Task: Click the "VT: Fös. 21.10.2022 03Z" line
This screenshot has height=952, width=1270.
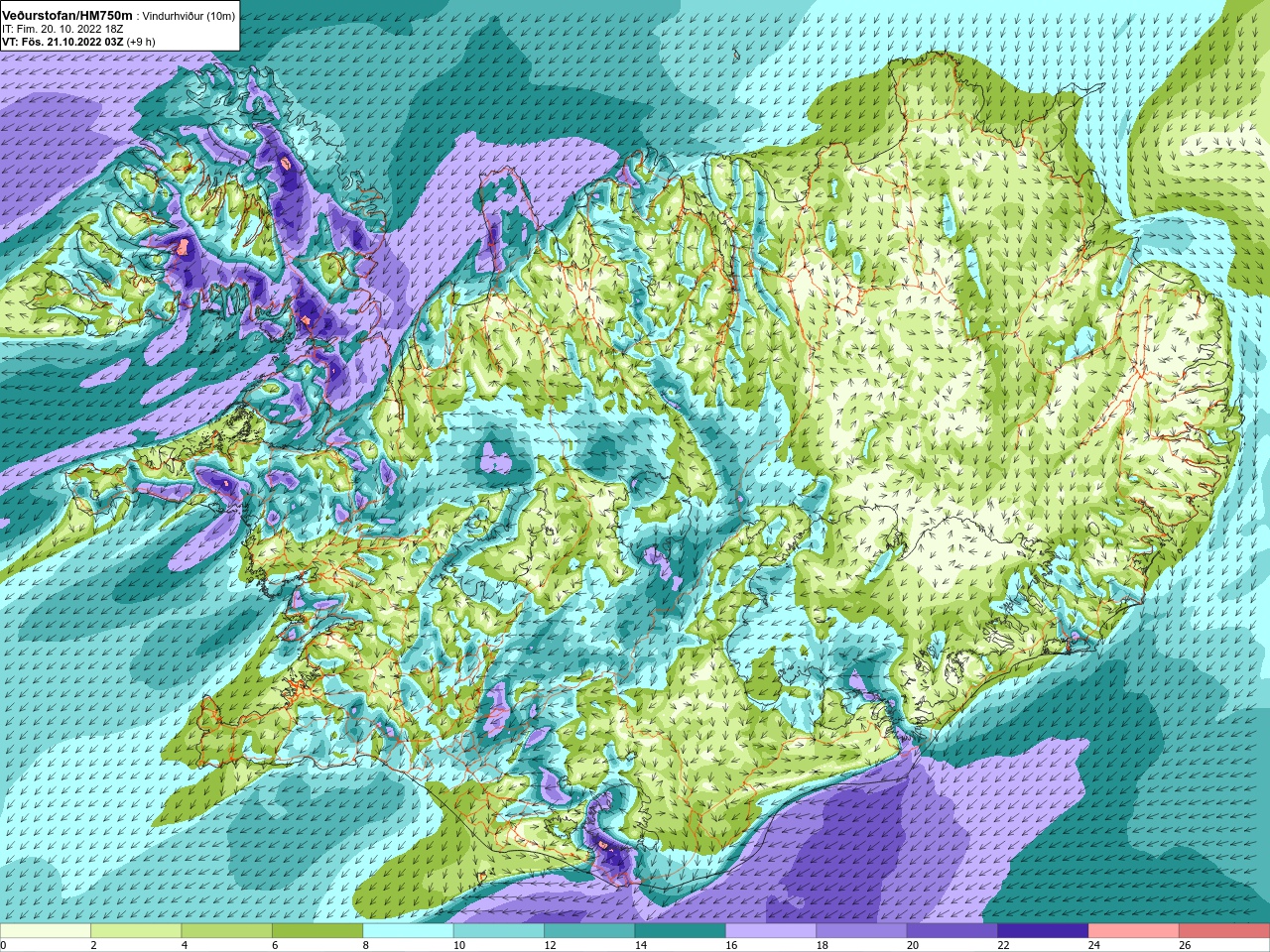Action: point(63,42)
